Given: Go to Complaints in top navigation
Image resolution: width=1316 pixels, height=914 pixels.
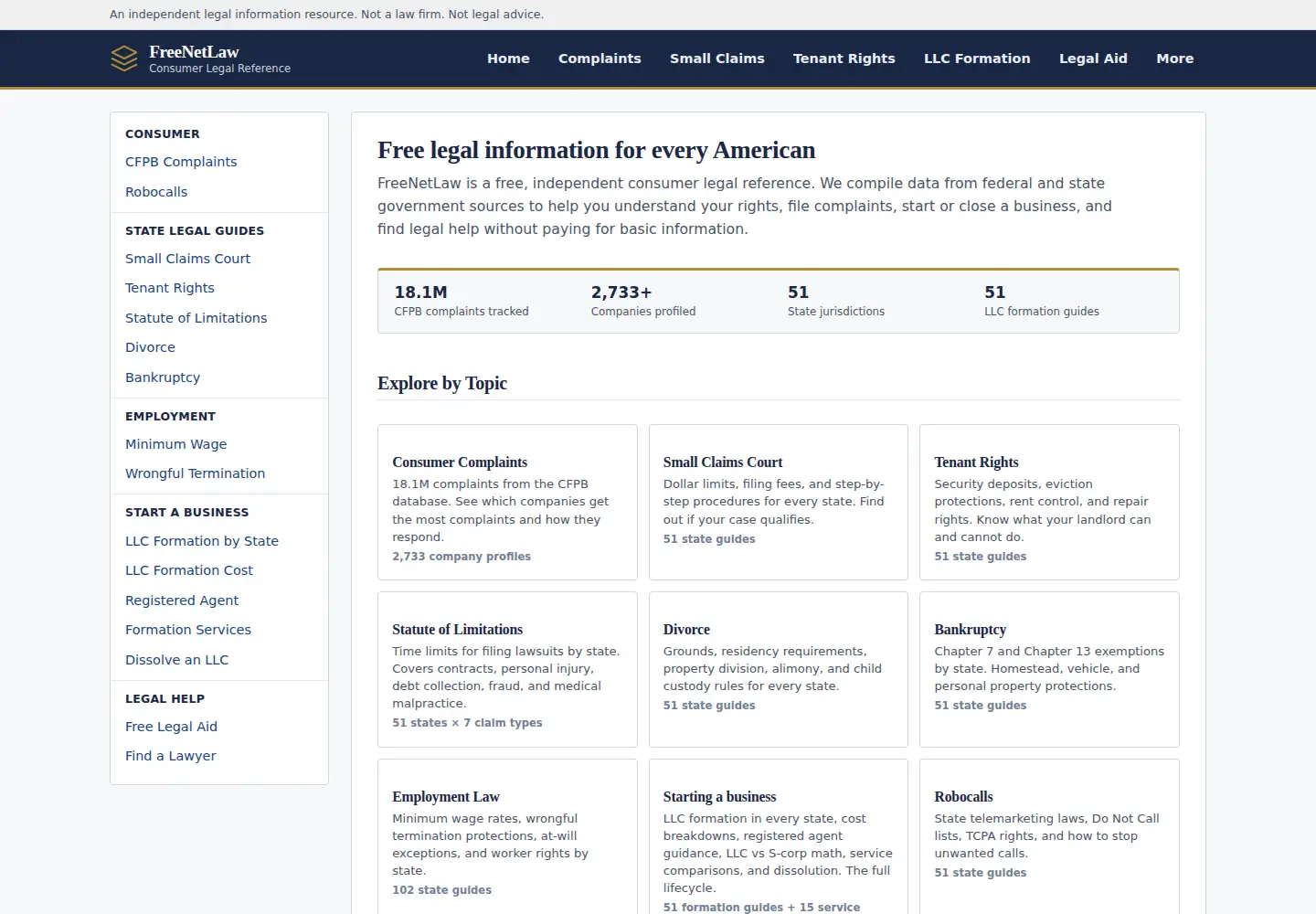Looking at the screenshot, I should tap(600, 58).
